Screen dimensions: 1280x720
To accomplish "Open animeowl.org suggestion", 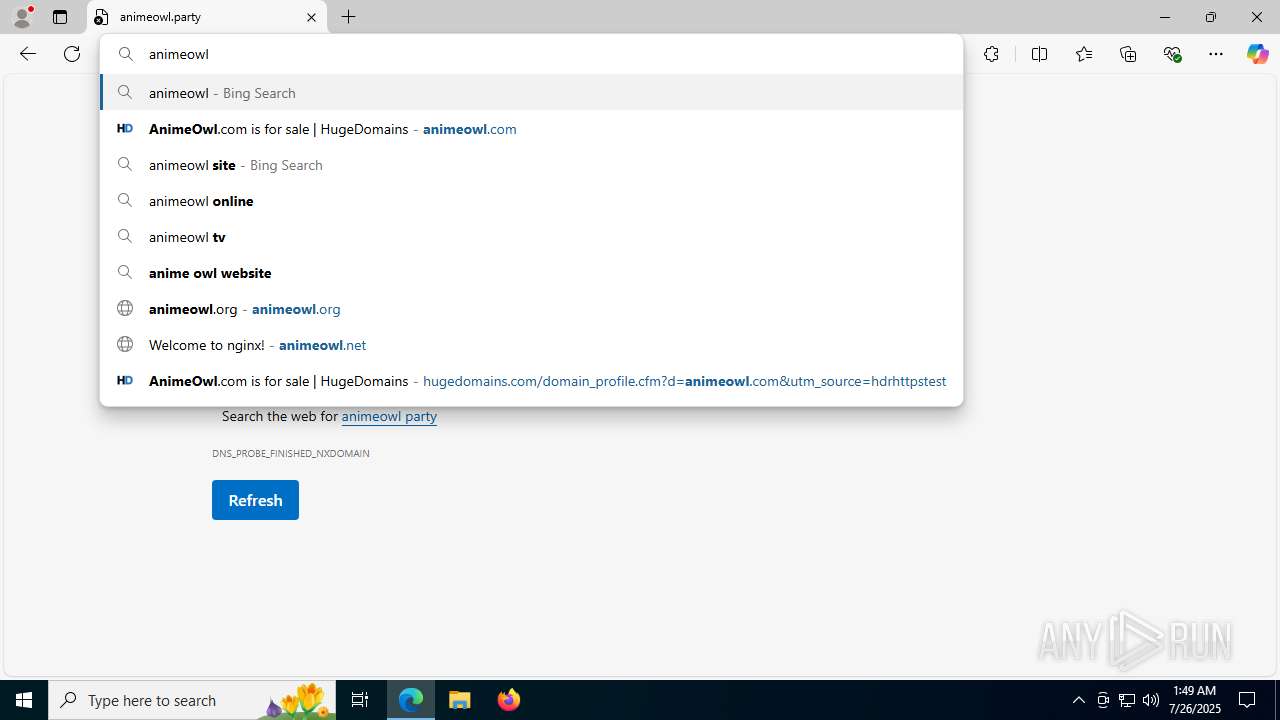I will (531, 309).
